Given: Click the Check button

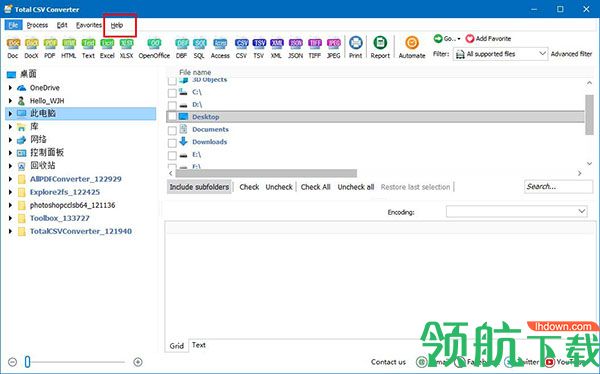Looking at the screenshot, I should click(x=249, y=187).
